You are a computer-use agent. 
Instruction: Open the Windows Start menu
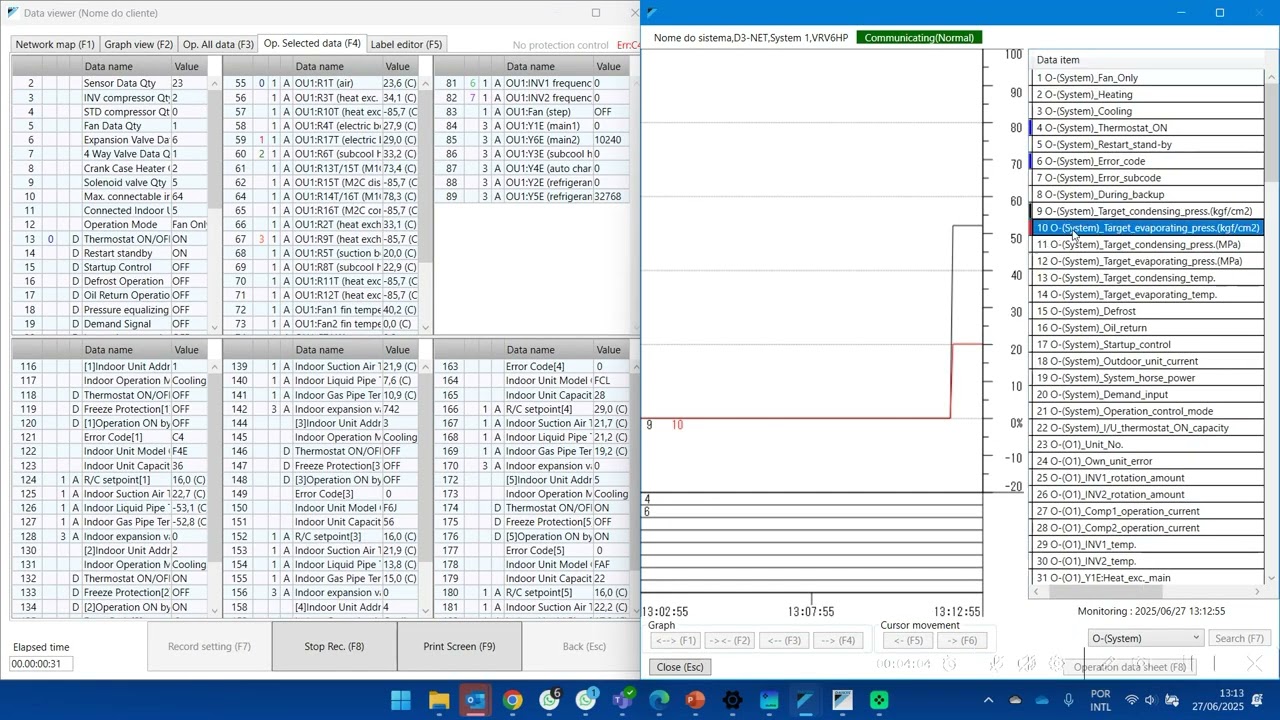(x=401, y=700)
